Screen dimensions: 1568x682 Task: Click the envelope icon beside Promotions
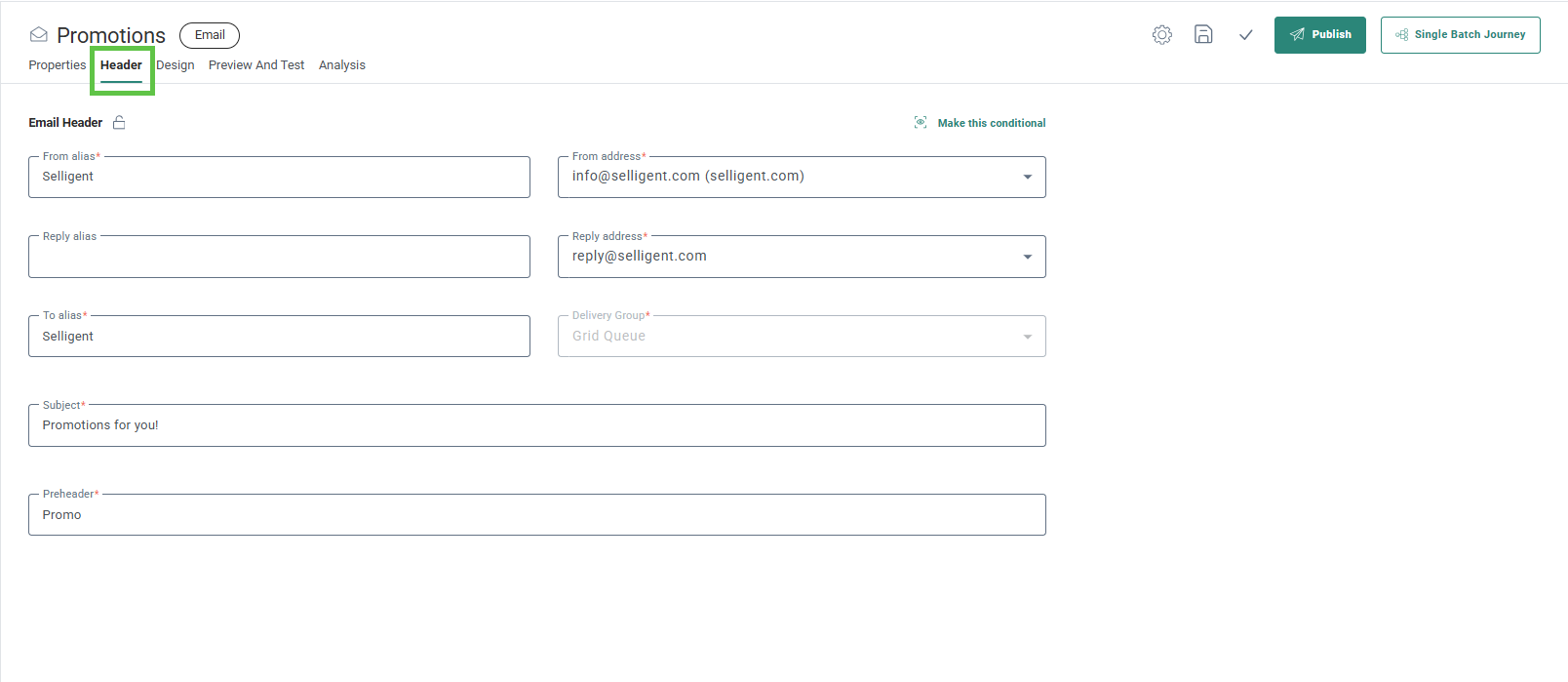pyautogui.click(x=39, y=35)
